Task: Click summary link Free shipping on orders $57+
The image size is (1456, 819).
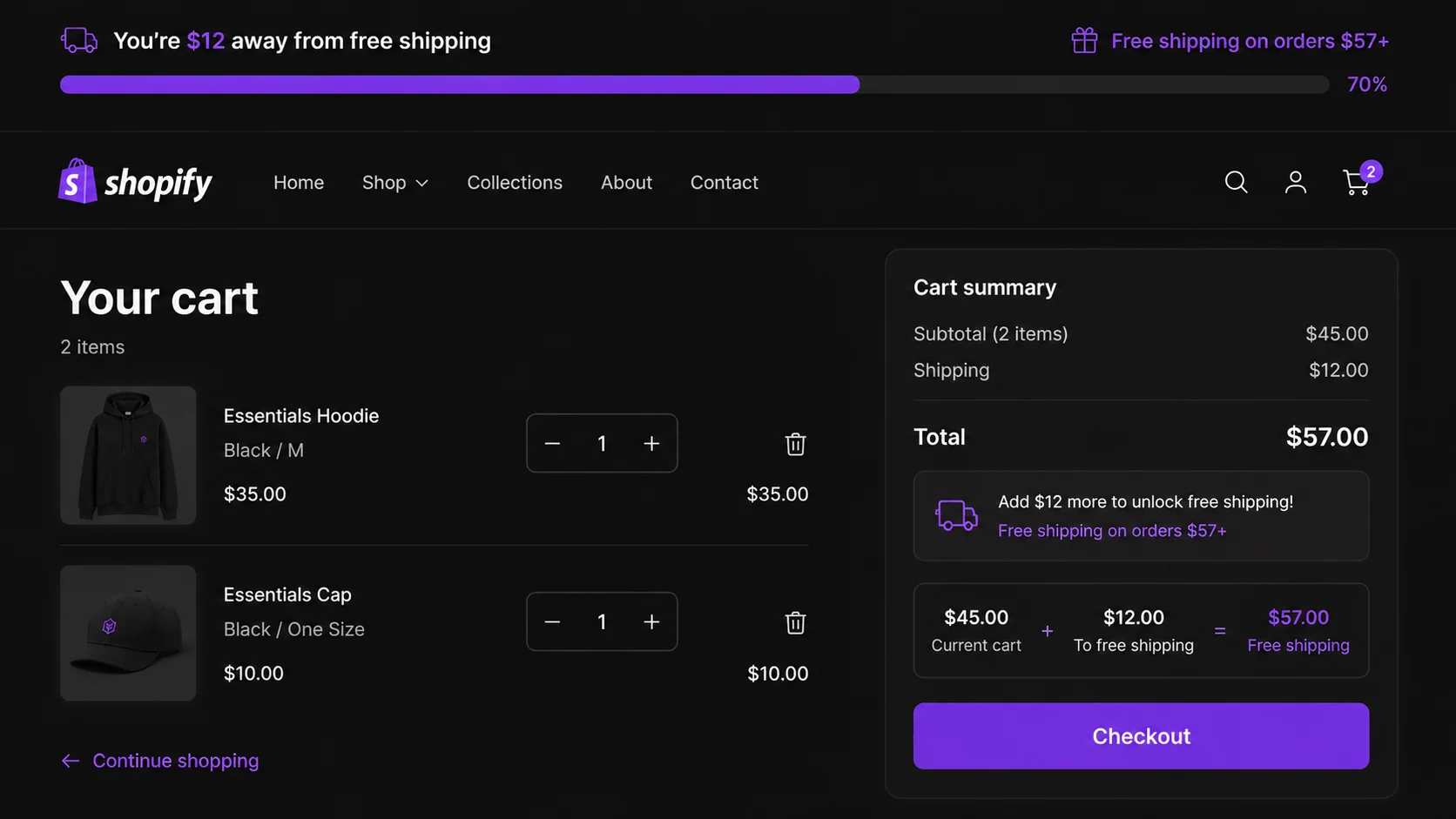Action: [x=1112, y=531]
